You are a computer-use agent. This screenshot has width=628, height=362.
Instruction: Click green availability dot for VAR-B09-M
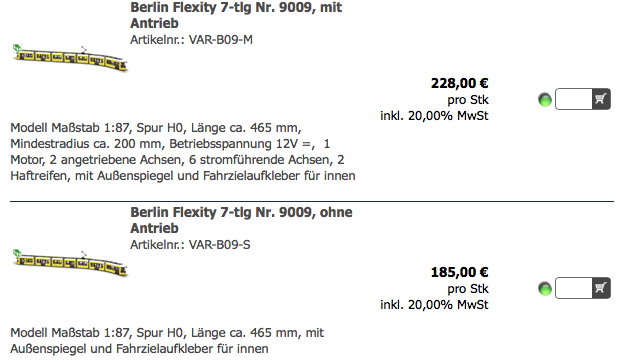point(545,100)
